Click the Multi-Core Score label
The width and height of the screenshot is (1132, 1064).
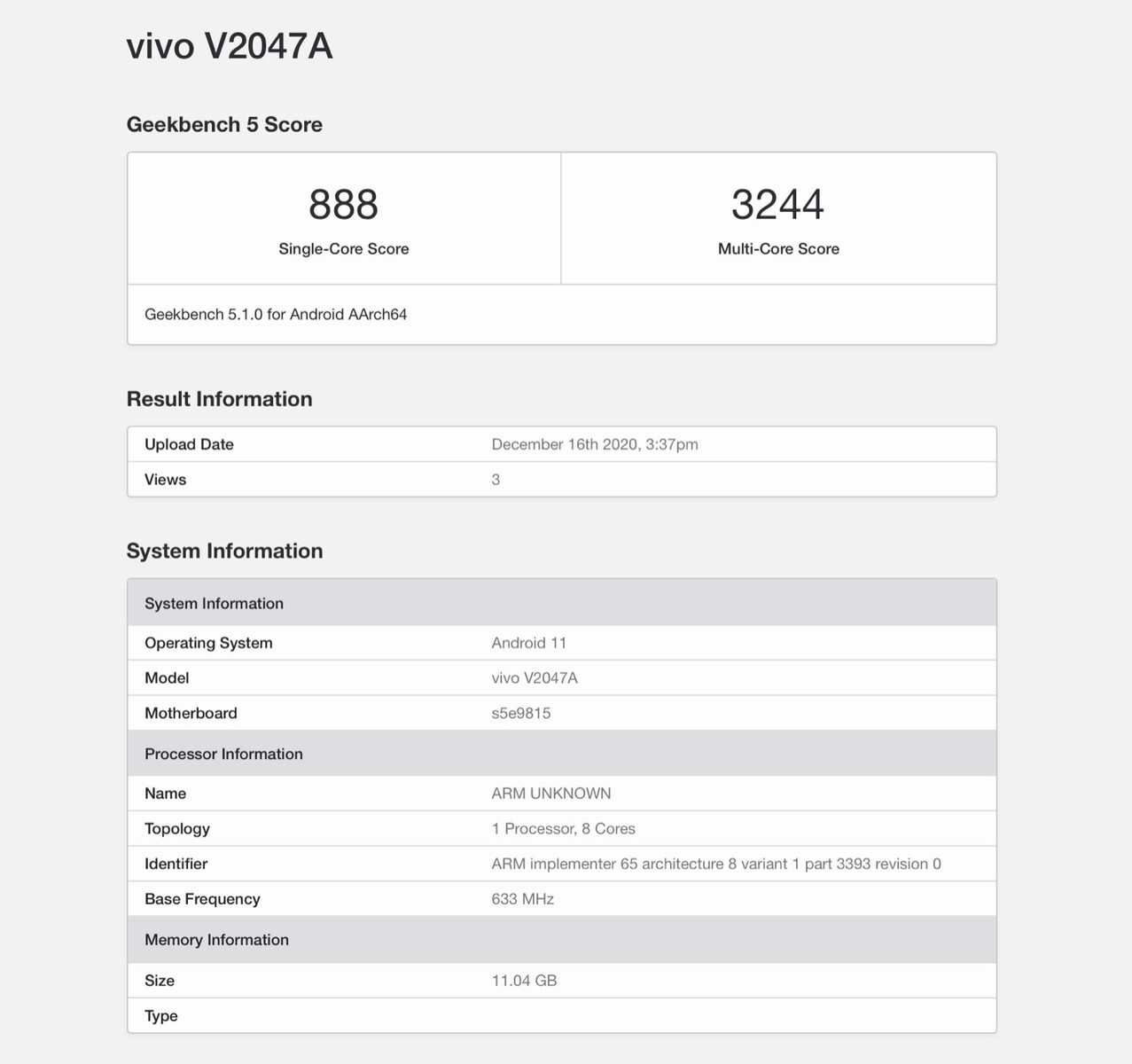pos(778,249)
